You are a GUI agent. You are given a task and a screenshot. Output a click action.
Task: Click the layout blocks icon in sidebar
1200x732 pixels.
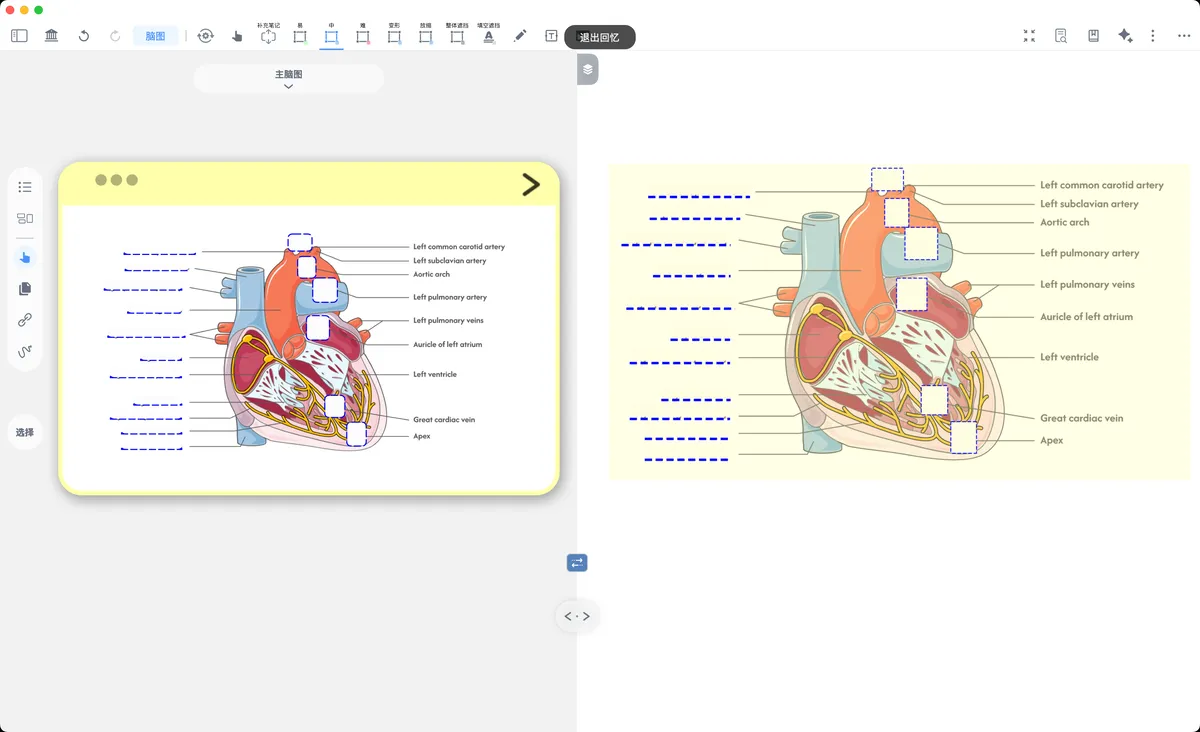25,218
